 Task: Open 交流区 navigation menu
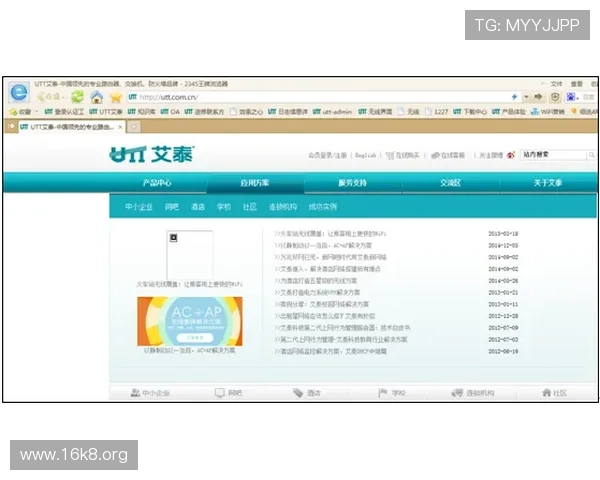(450, 183)
